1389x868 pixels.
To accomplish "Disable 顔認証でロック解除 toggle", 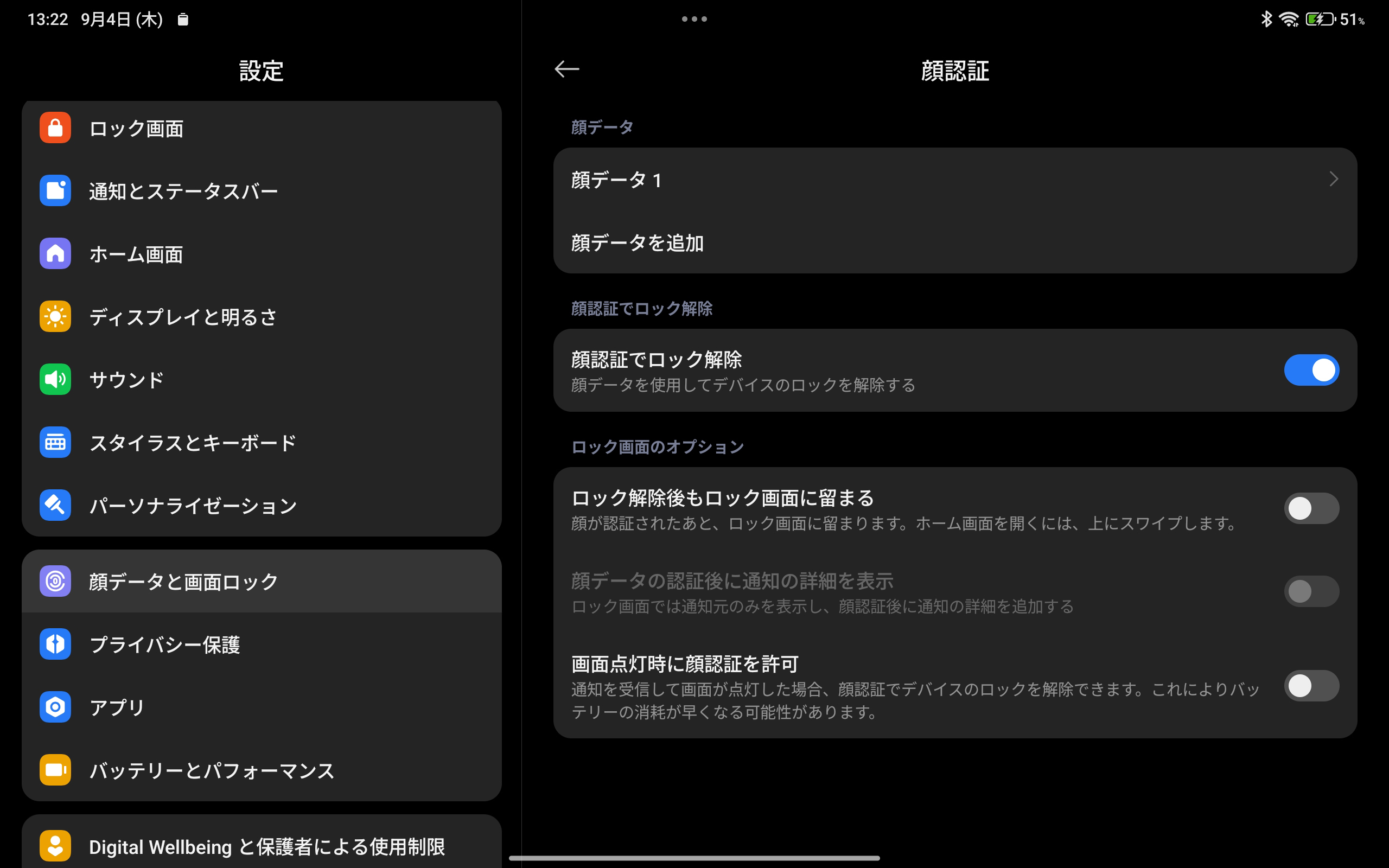I will click(1311, 369).
